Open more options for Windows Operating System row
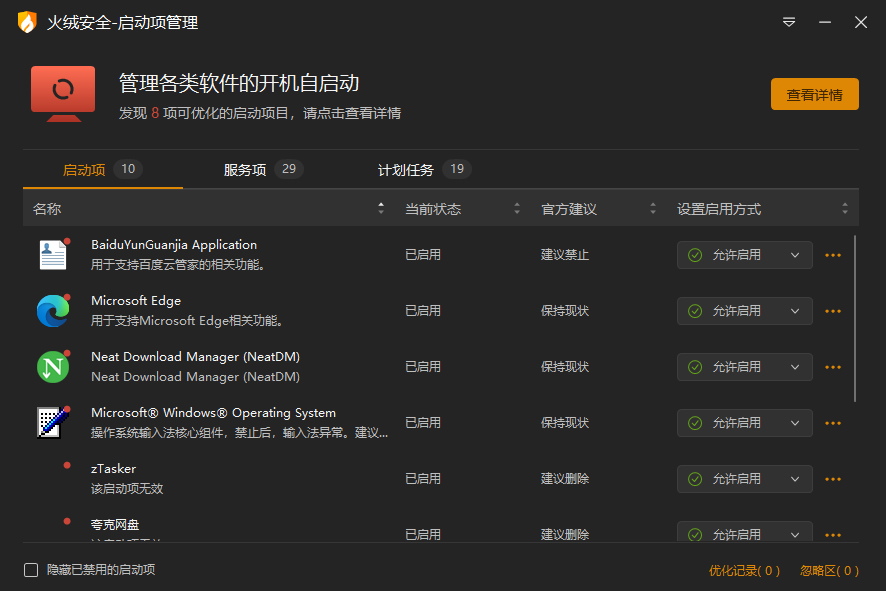 (833, 423)
